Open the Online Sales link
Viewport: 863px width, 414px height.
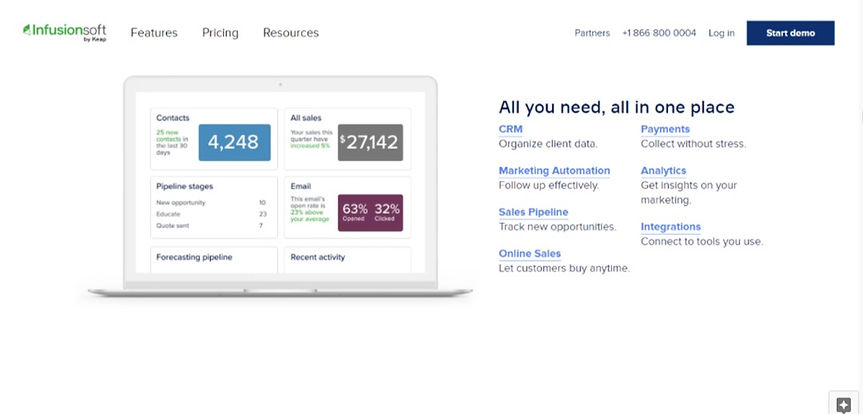[529, 254]
